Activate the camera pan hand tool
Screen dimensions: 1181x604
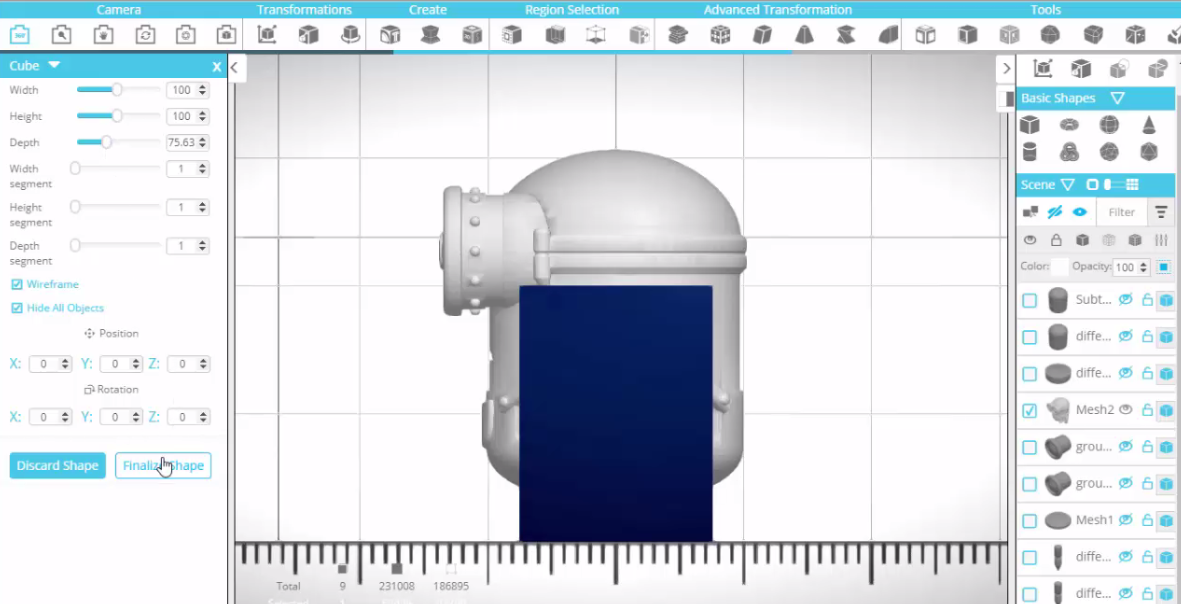point(103,35)
